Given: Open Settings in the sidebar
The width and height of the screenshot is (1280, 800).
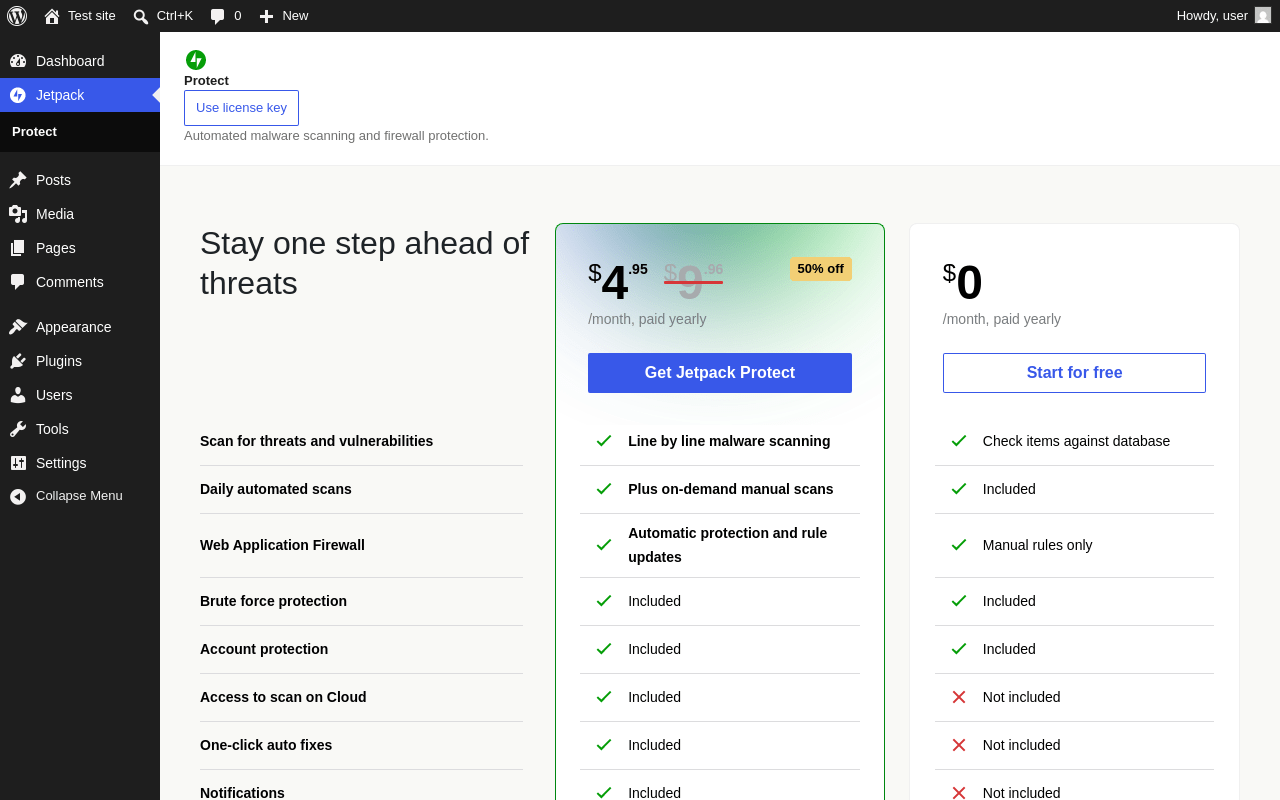Looking at the screenshot, I should point(80,463).
